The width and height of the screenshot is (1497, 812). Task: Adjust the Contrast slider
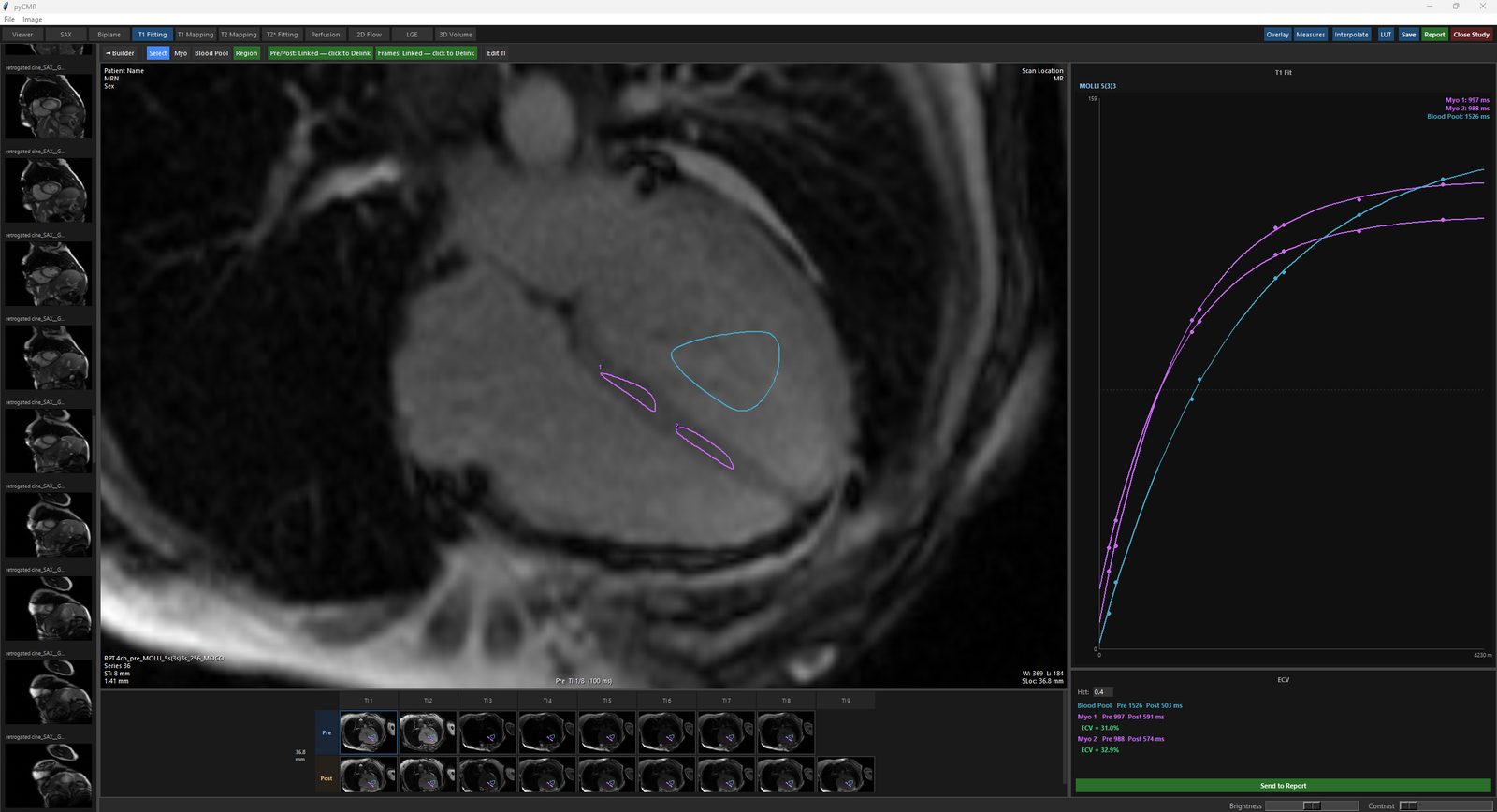(1445, 805)
